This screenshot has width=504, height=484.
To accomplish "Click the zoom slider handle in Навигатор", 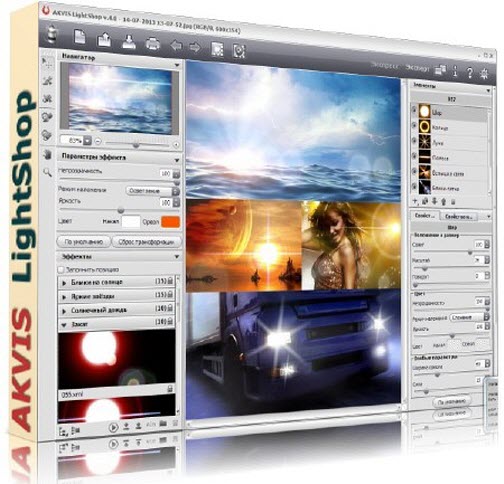I will (x=136, y=145).
